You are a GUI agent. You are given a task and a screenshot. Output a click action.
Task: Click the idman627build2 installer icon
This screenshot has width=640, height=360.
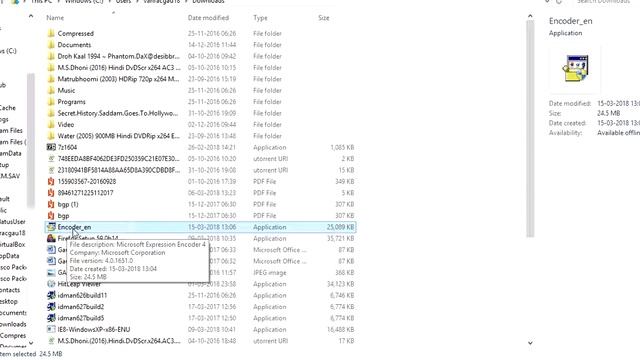pos(51,307)
